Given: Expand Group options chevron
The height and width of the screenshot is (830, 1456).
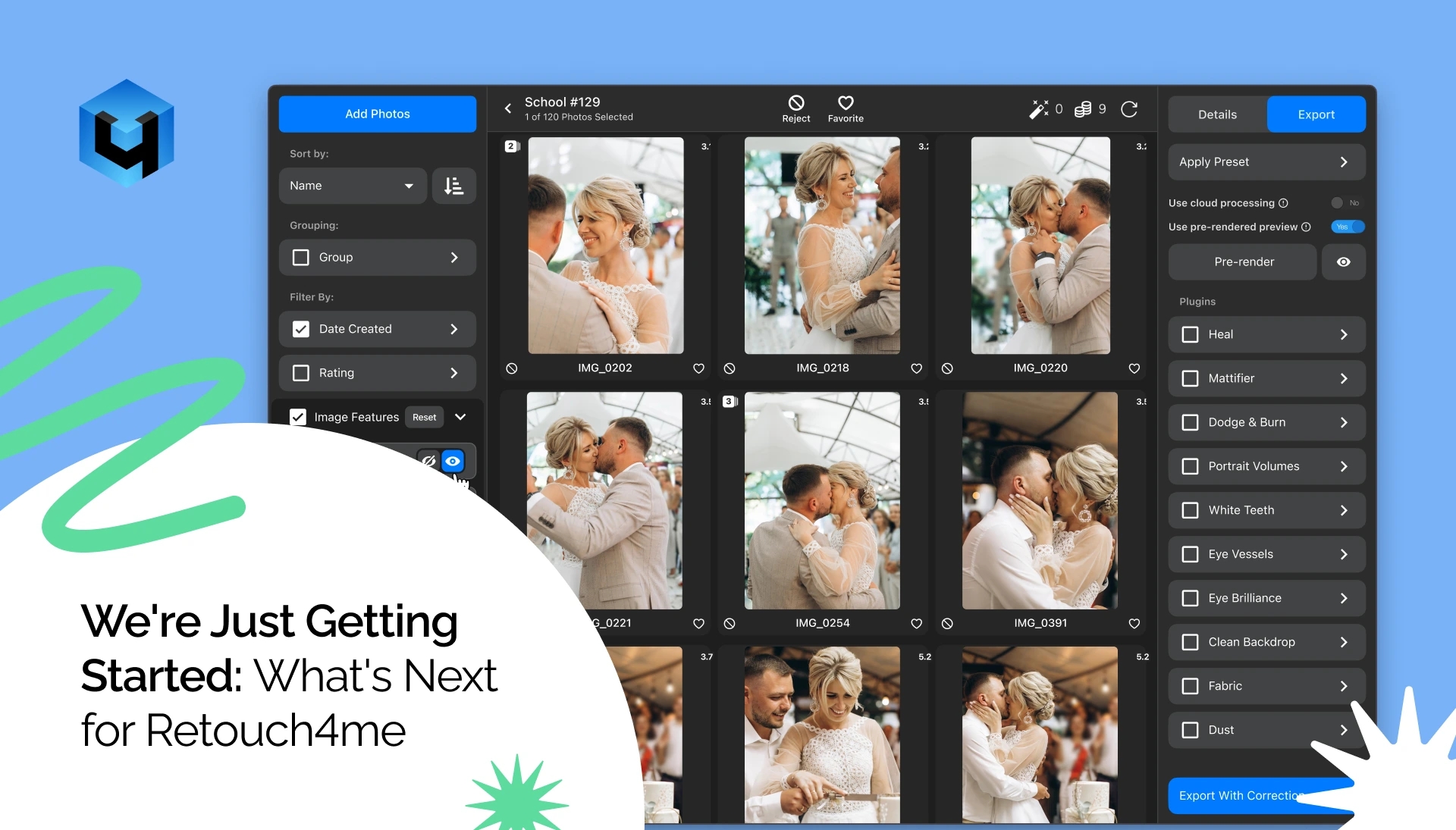Looking at the screenshot, I should point(454,258).
